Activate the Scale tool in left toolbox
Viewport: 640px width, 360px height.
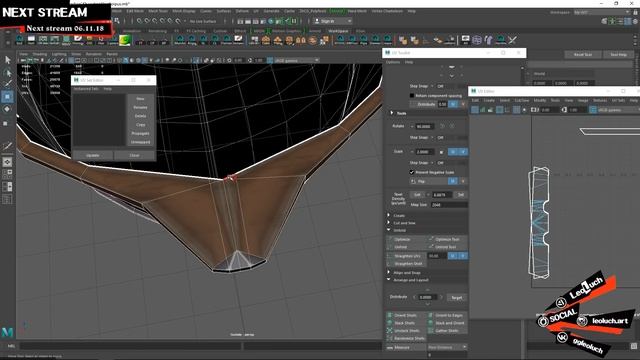click(6, 123)
